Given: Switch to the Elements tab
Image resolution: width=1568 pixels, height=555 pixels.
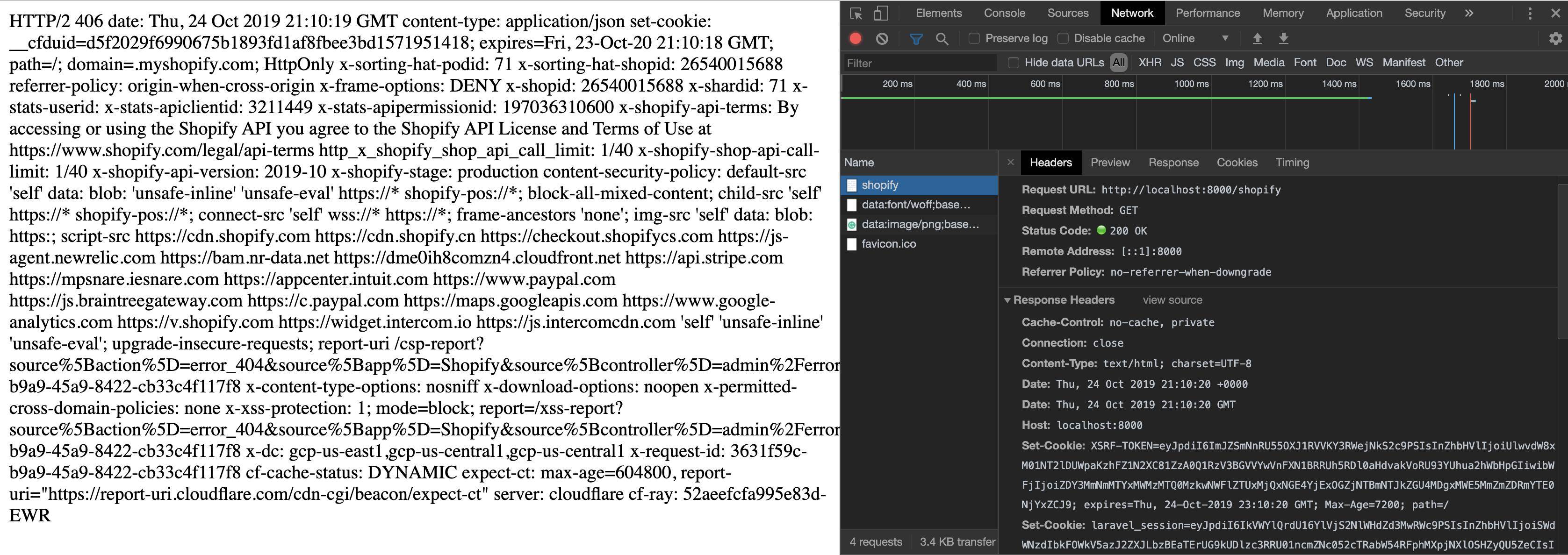Looking at the screenshot, I should [939, 14].
